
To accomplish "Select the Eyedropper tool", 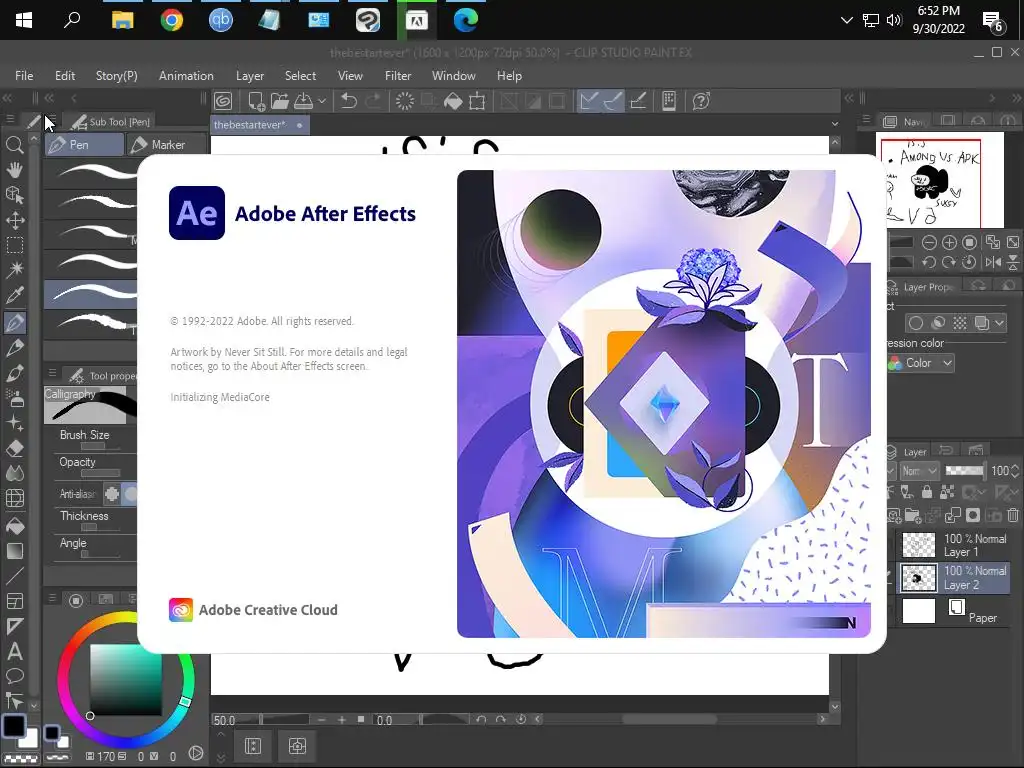I will click(14, 295).
